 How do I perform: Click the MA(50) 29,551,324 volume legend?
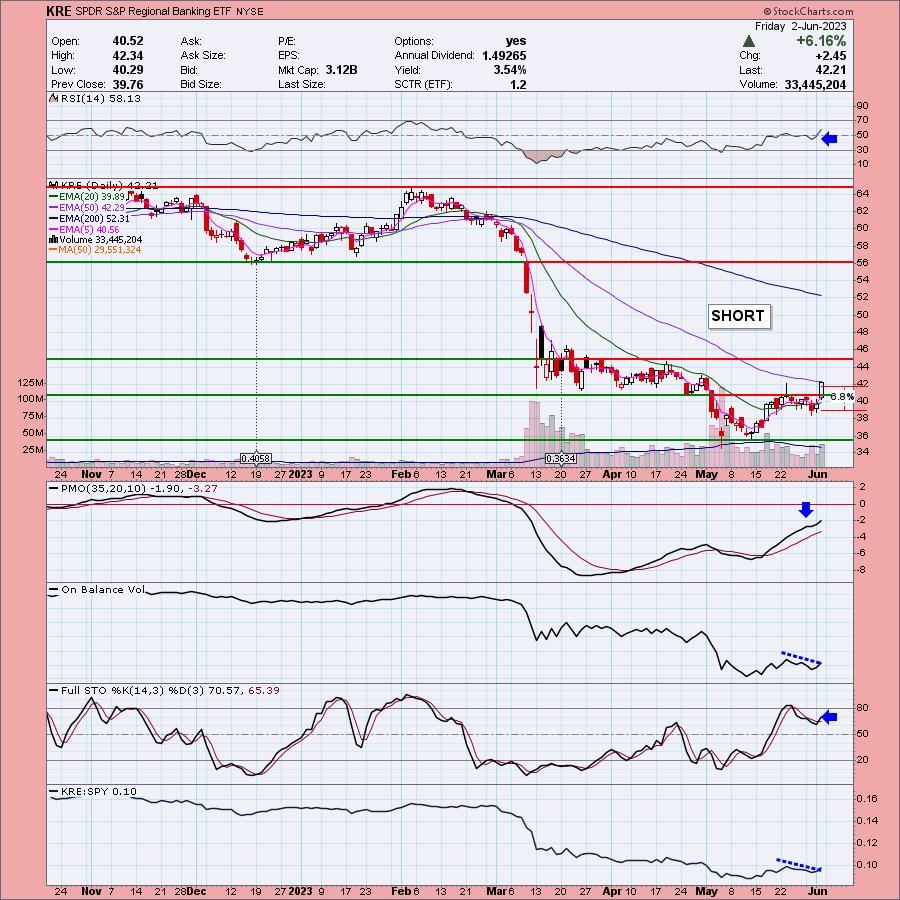(x=95, y=250)
